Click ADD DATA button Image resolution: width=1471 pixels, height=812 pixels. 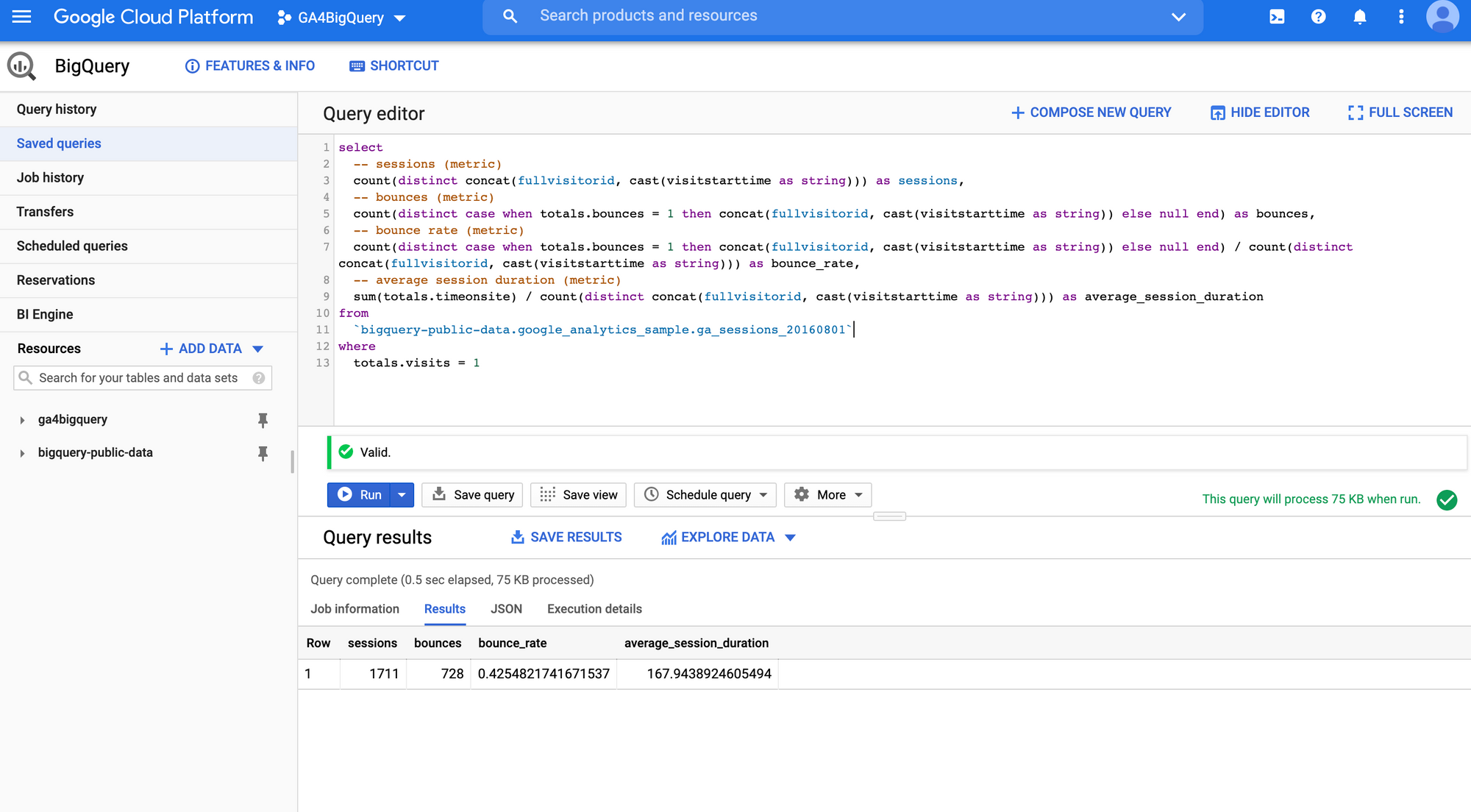pyautogui.click(x=202, y=349)
